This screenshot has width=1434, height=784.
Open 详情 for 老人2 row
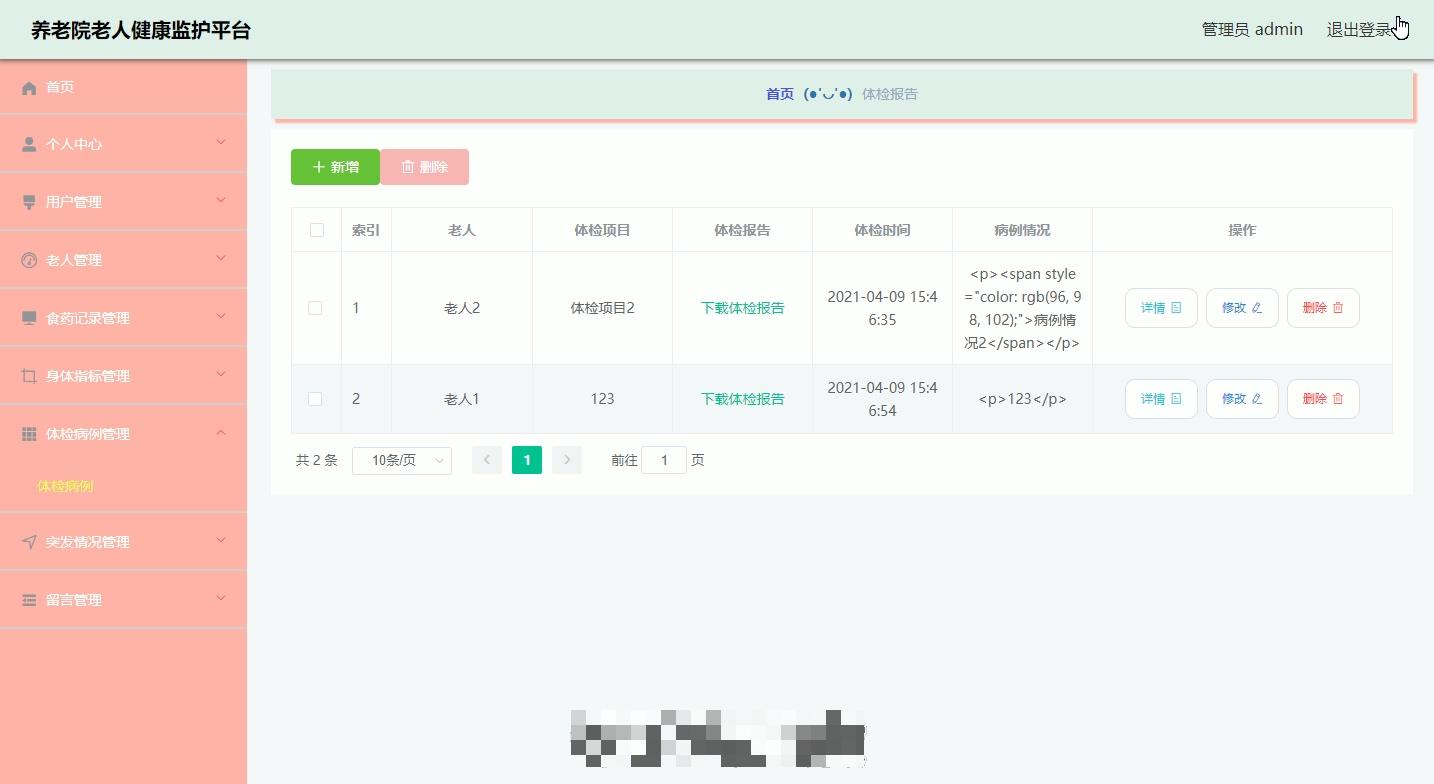1161,308
